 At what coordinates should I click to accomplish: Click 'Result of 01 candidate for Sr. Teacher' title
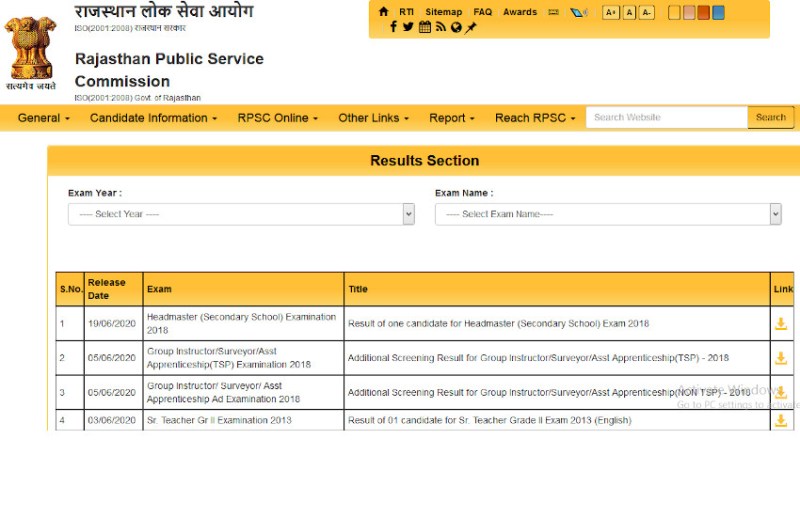tap(490, 420)
